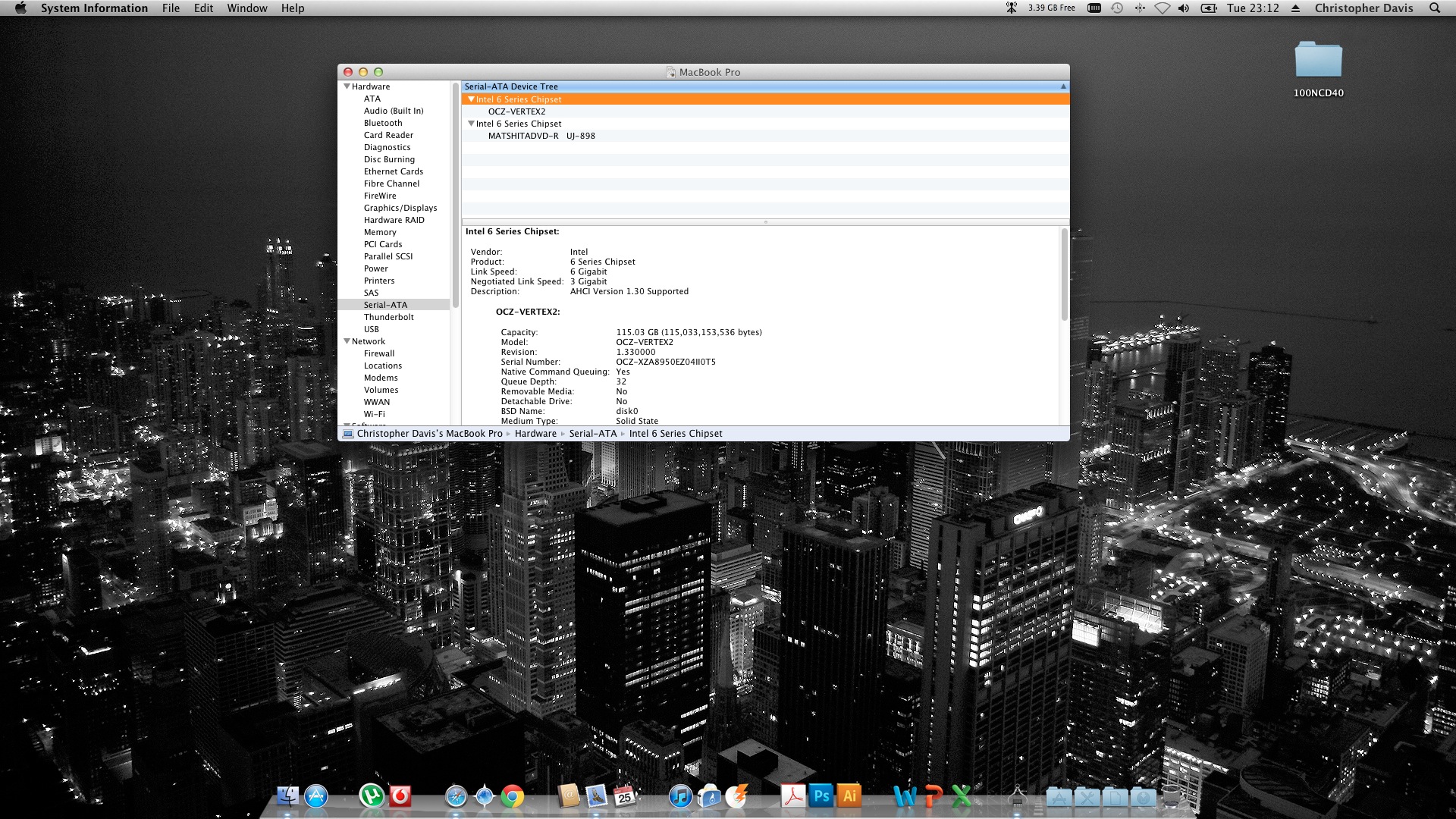1456x819 pixels.
Task: Select Ethernet Cards in the sidebar
Action: [393, 171]
